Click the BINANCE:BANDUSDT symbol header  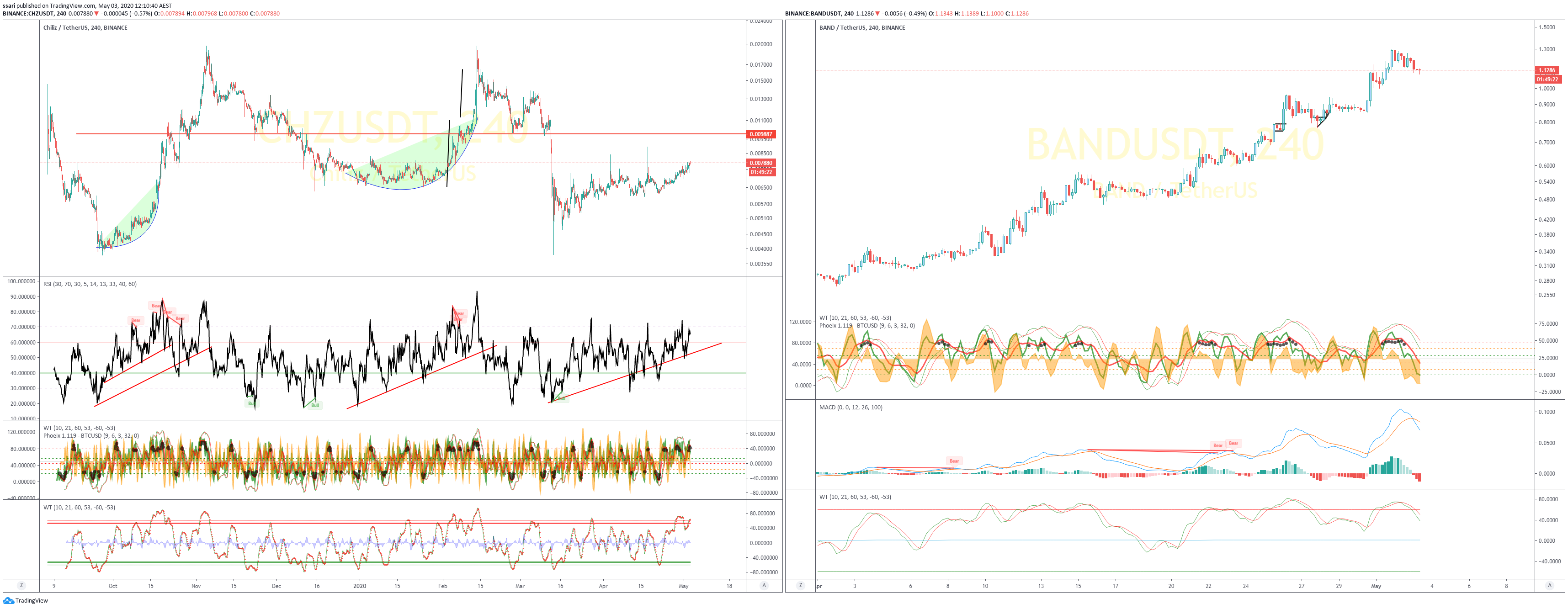tap(819, 13)
